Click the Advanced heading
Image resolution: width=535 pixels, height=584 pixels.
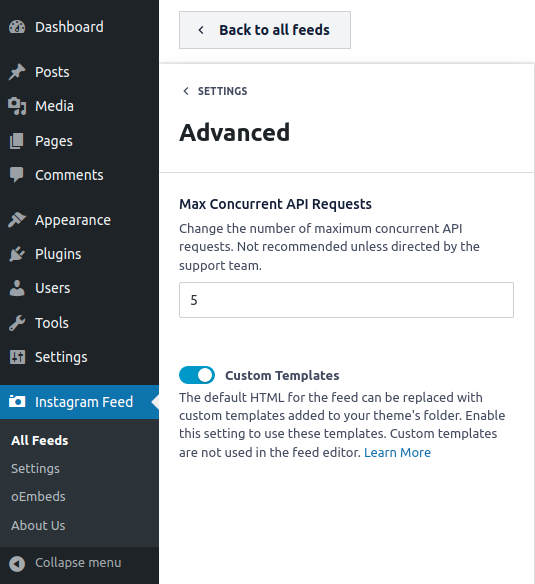[x=235, y=132]
